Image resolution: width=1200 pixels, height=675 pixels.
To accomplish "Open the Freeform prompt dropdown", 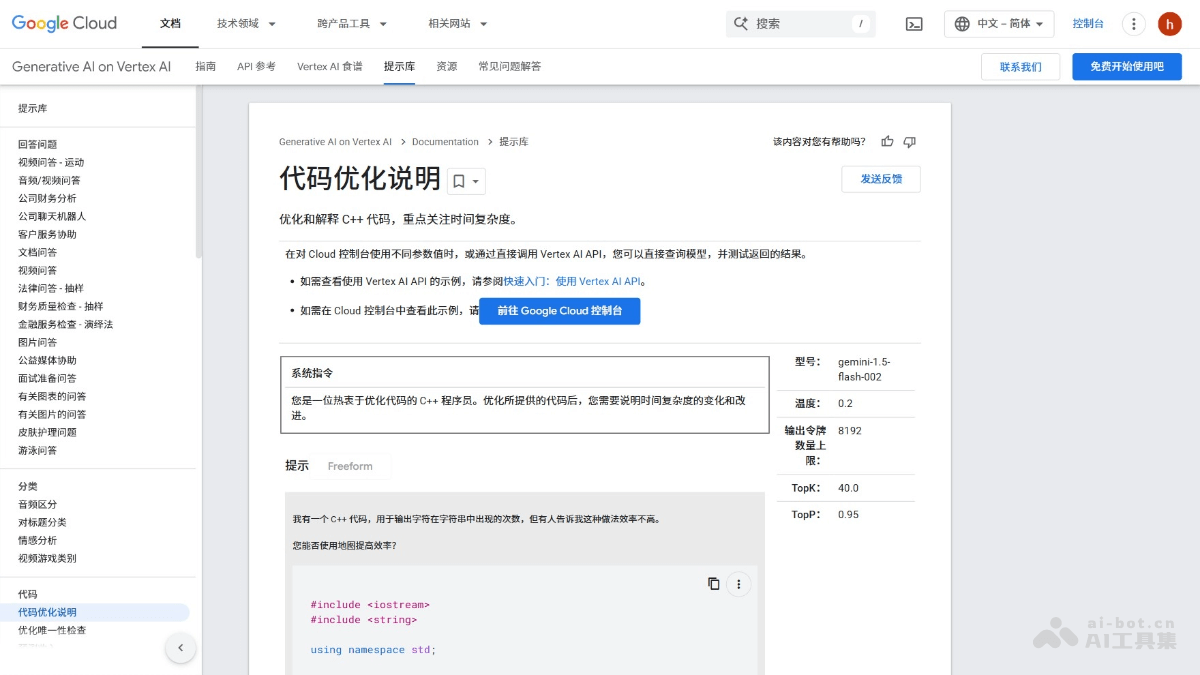I will [x=351, y=465].
